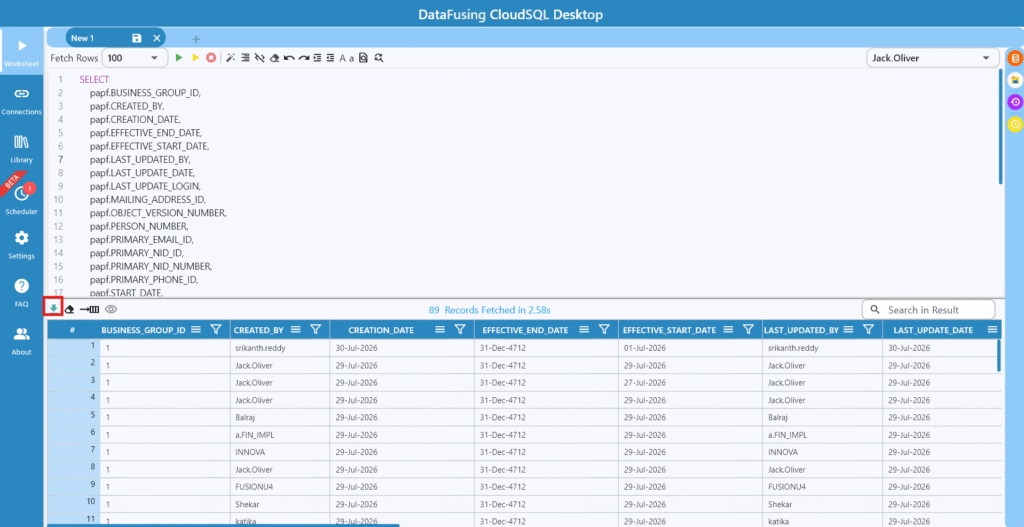
Task: Click 'papf.PERSON_NUMBER,' in the editor
Action: pos(139,226)
